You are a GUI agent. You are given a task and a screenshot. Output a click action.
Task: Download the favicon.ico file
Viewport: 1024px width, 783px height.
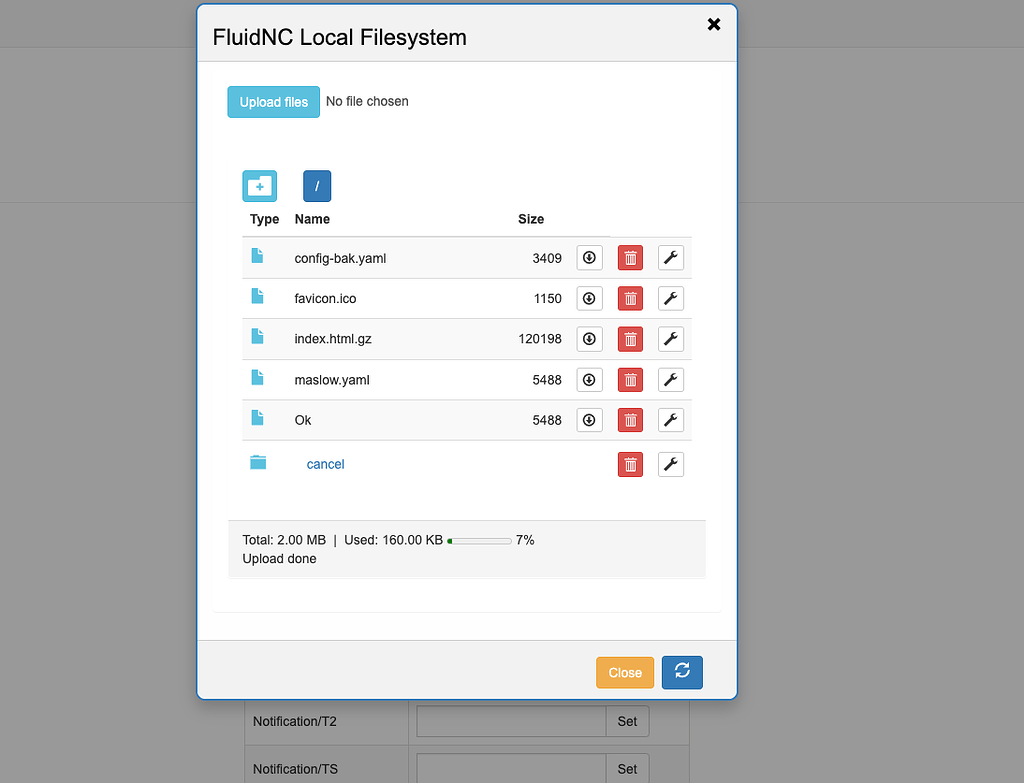coord(589,298)
